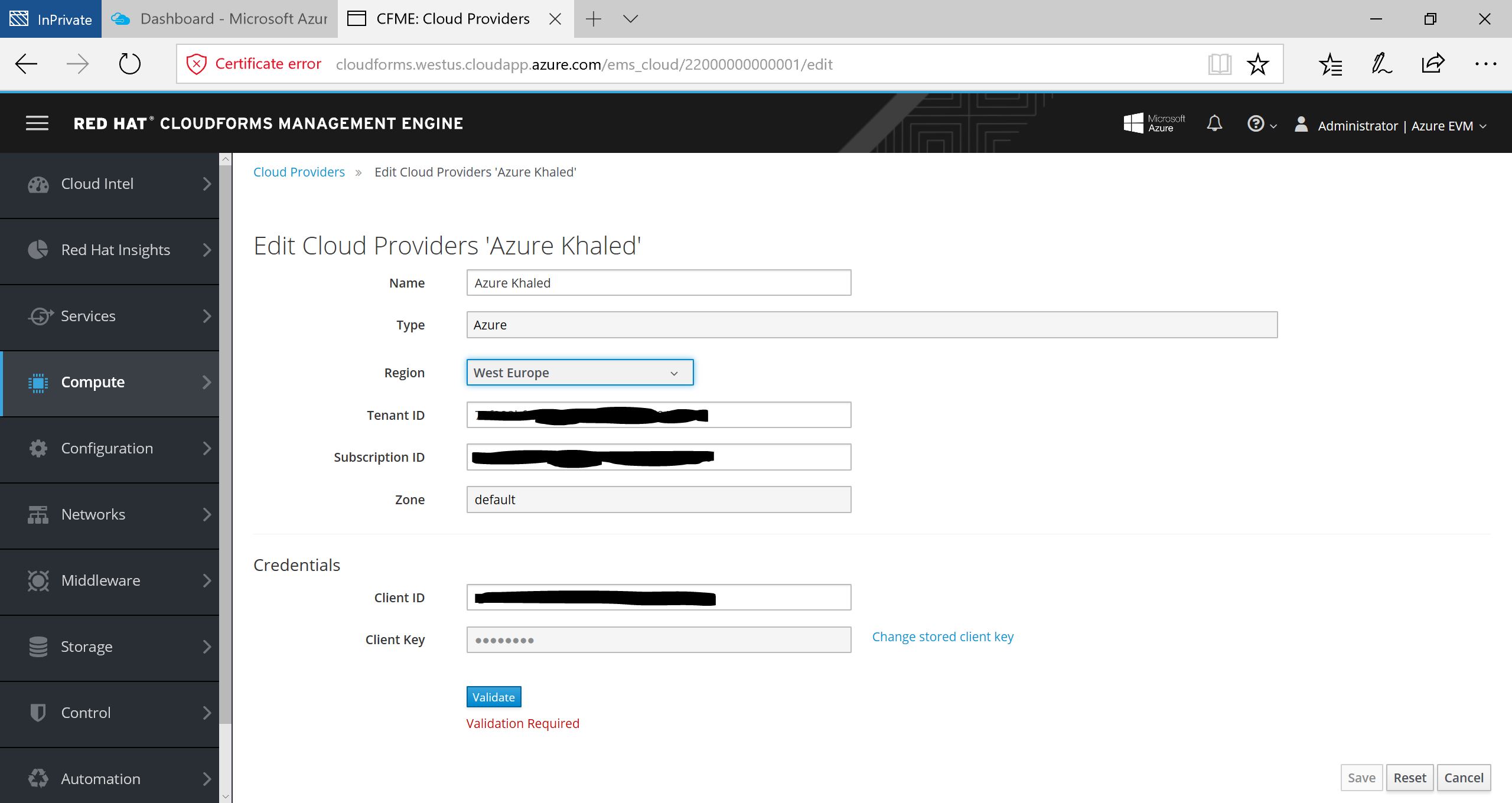Click the Red Hat Insights pie icon
1512x803 pixels.
[38, 250]
